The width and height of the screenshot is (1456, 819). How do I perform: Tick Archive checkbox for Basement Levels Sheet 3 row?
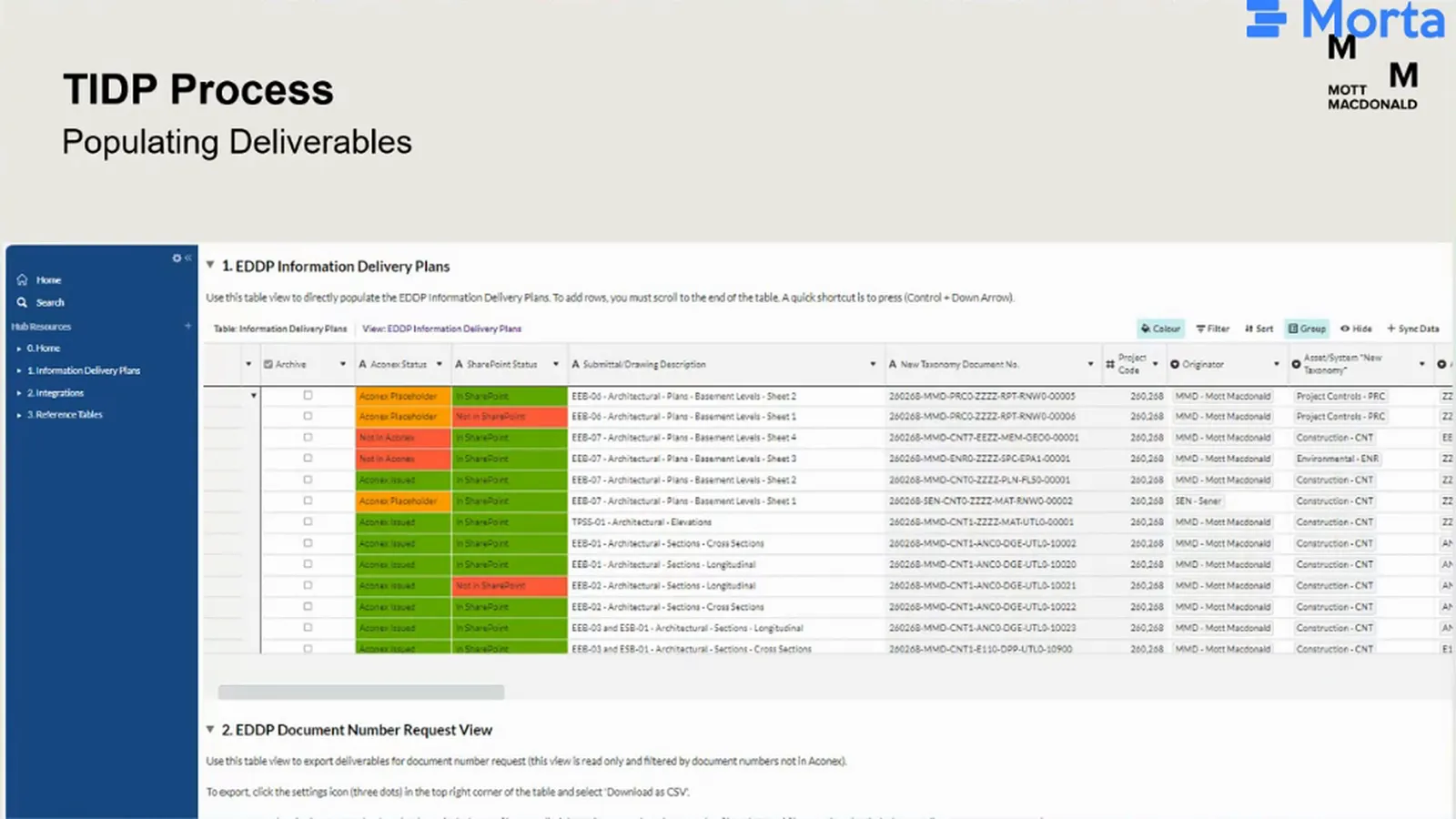pyautogui.click(x=308, y=458)
